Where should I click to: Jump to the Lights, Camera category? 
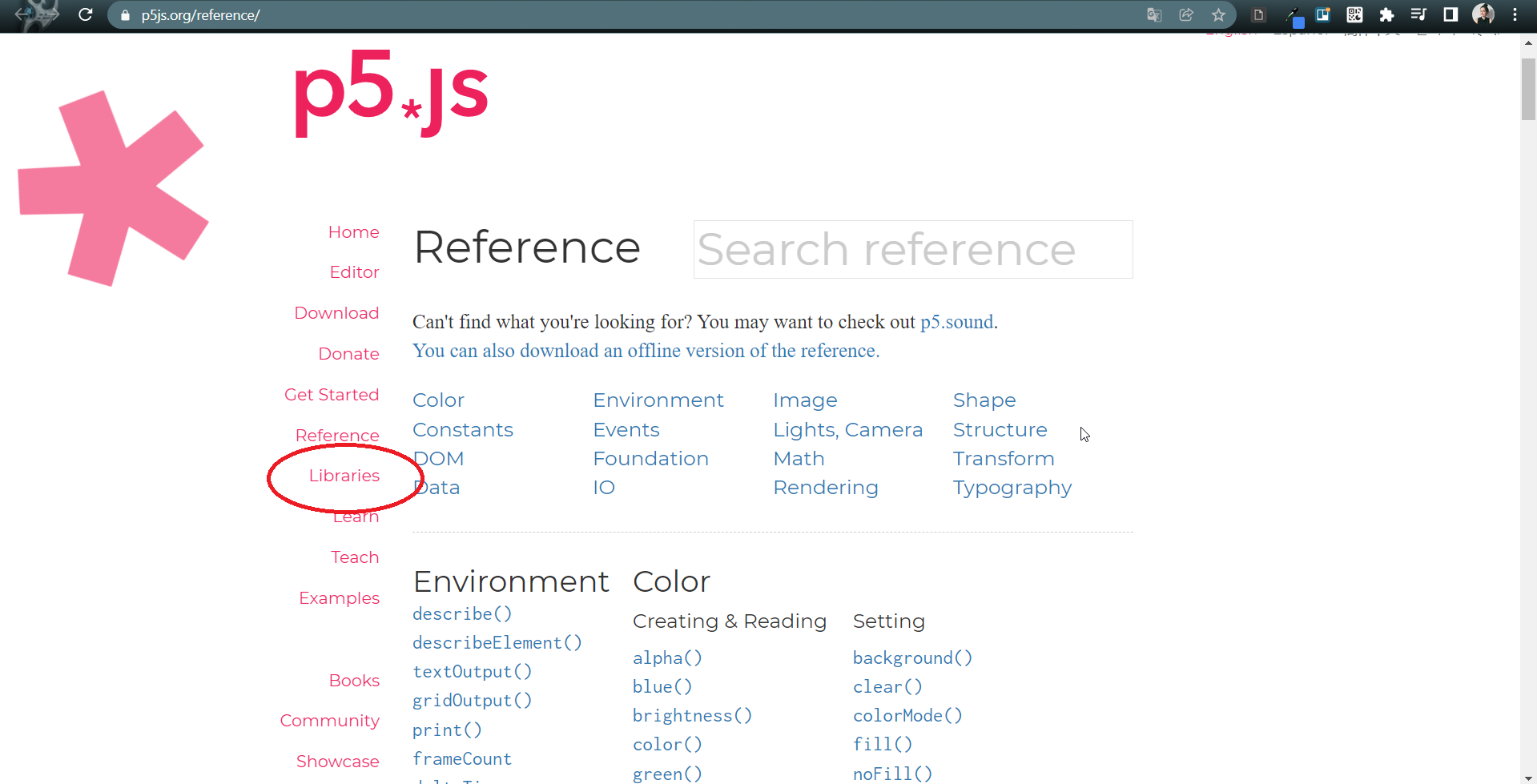pos(847,430)
